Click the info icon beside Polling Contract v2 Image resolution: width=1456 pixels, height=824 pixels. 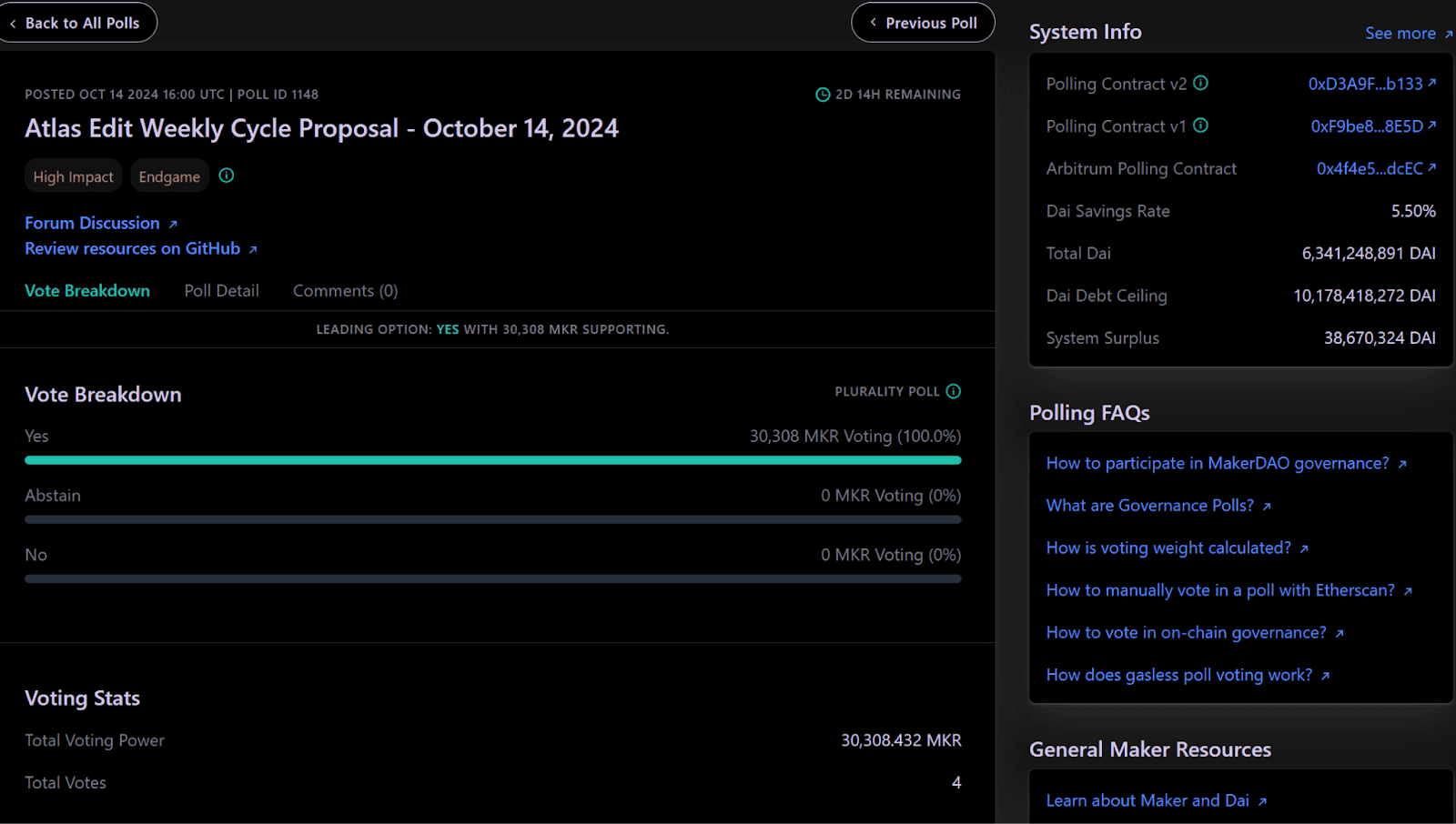[1200, 83]
